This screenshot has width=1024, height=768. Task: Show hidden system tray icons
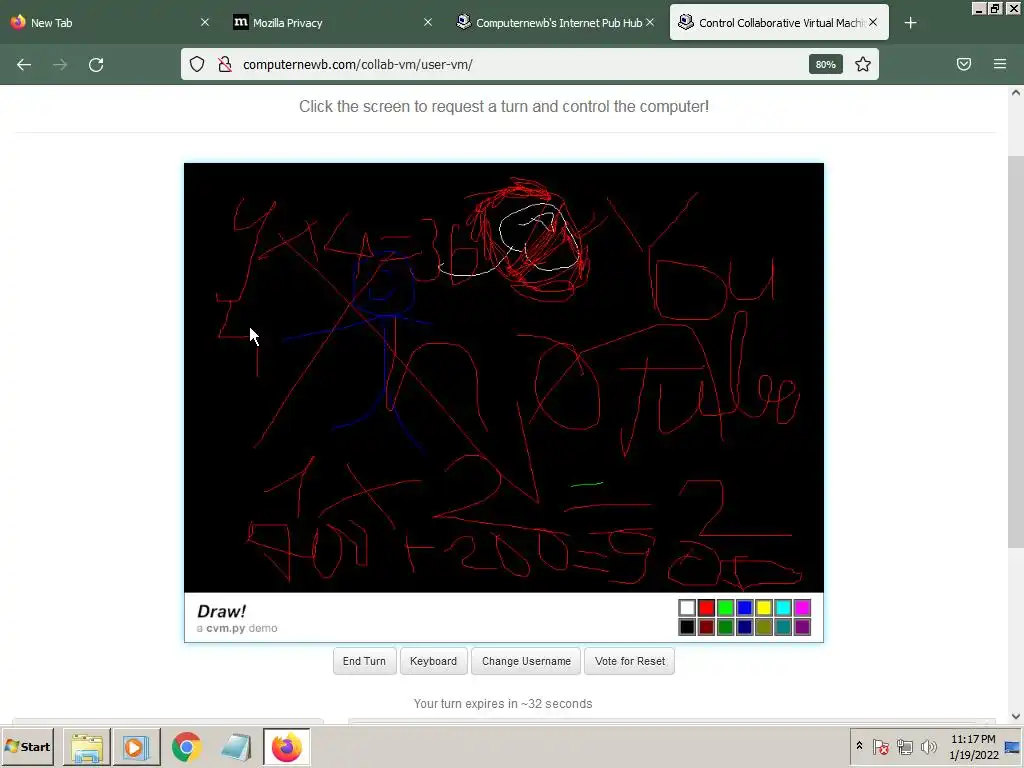859,746
